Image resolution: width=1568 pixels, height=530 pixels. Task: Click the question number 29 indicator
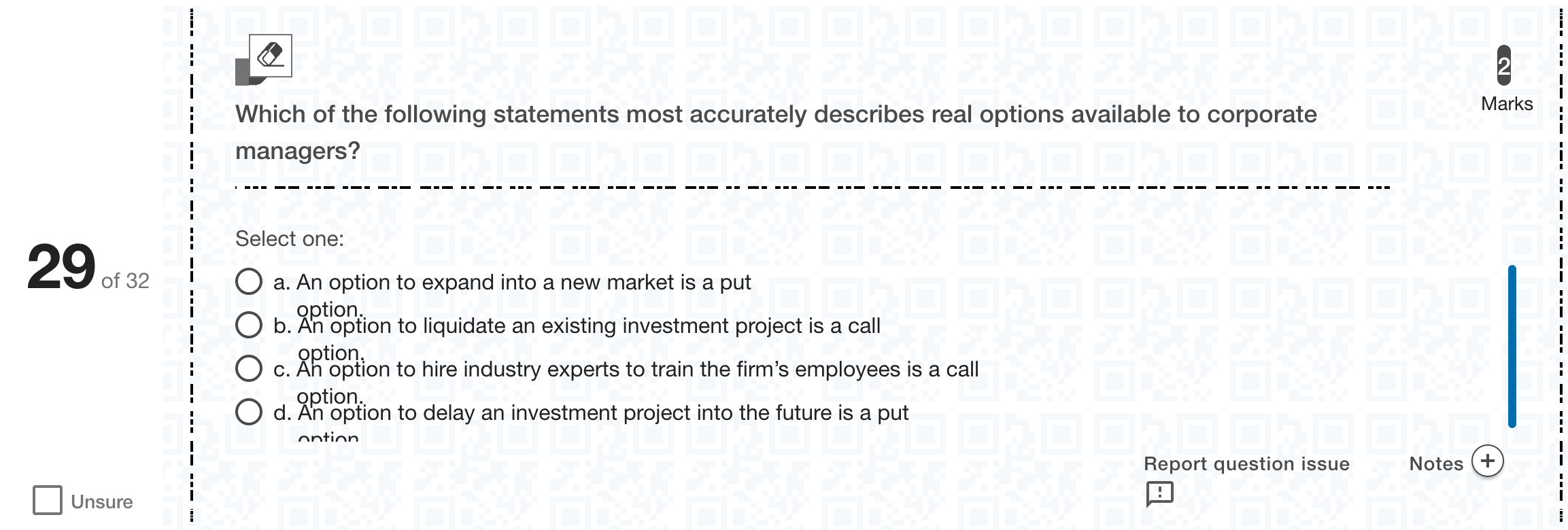pyautogui.click(x=61, y=266)
